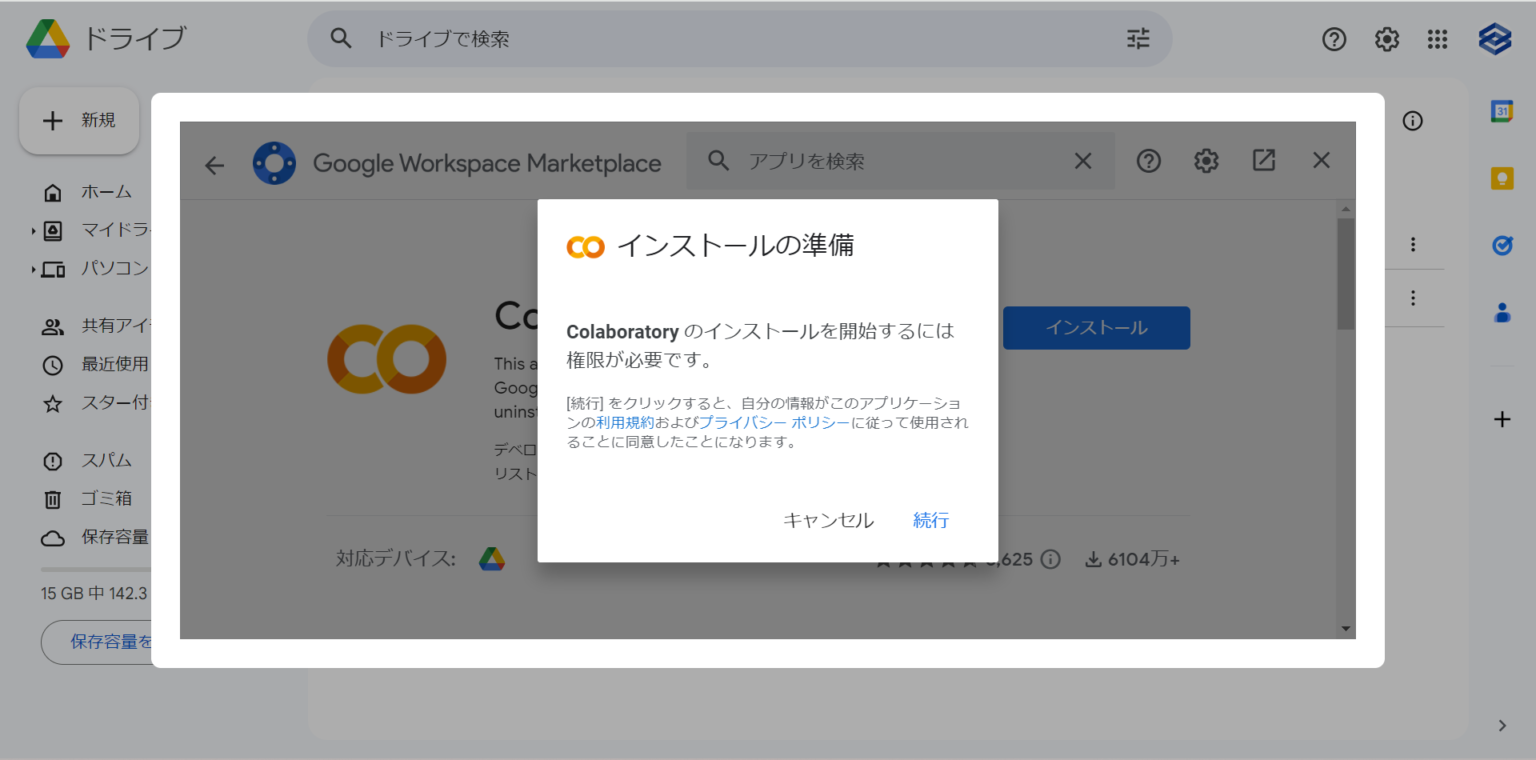This screenshot has height=760, width=1536.
Task: Click the Google Drive logo
Action: pos(48,39)
